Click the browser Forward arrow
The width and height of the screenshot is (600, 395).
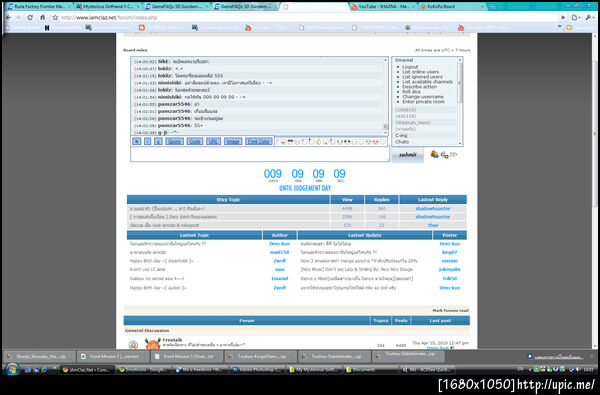(18, 18)
